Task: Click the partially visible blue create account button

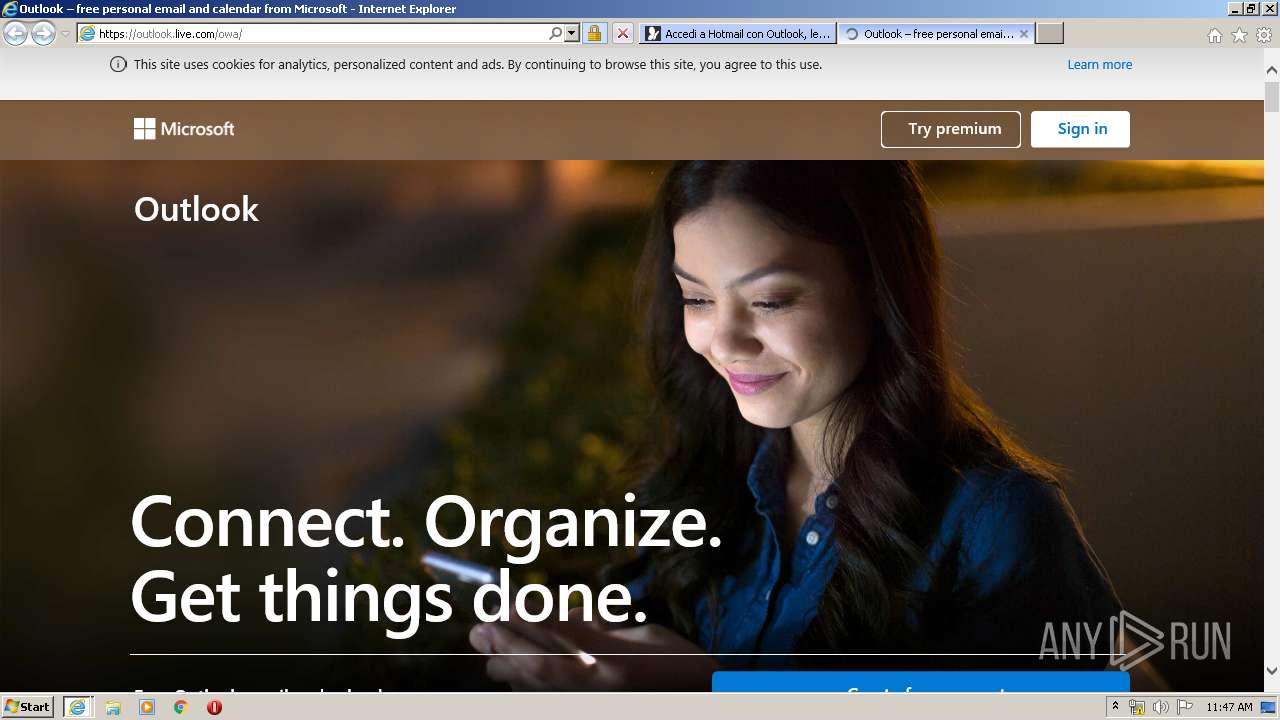Action: [x=921, y=683]
